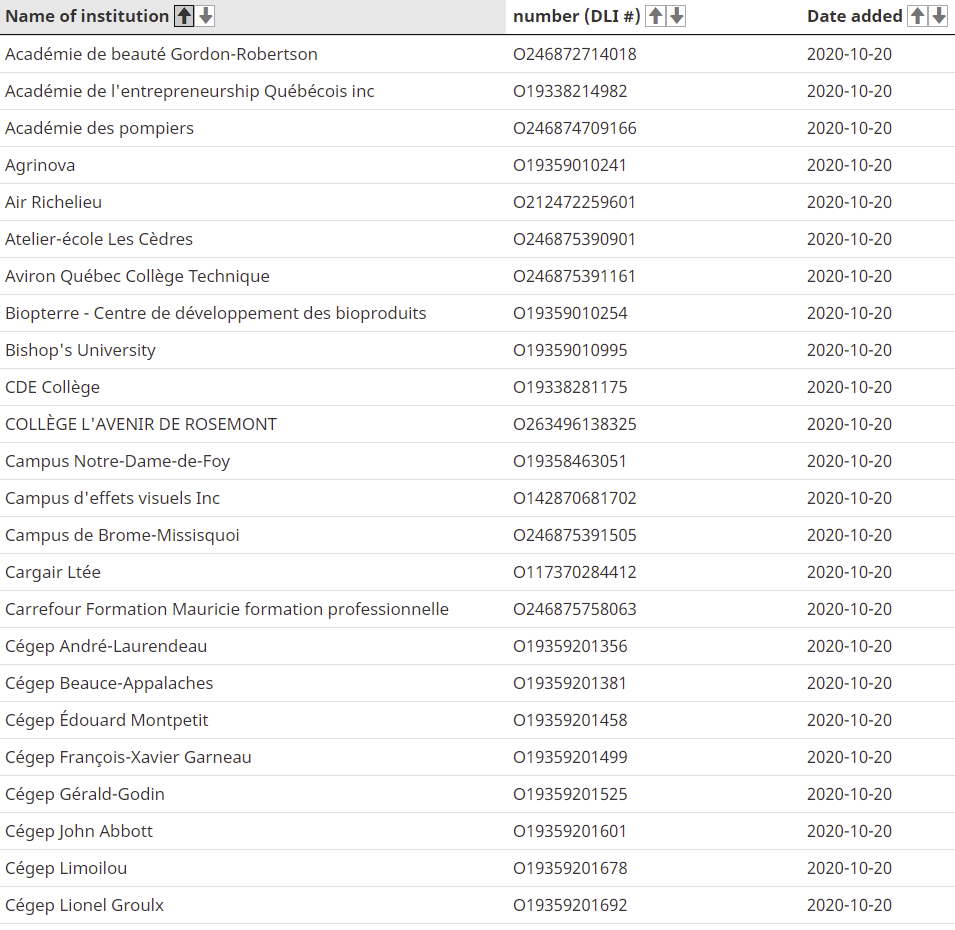Select the 'Cégep Limoilou' cell
This screenshot has width=955, height=930.
click(x=66, y=868)
